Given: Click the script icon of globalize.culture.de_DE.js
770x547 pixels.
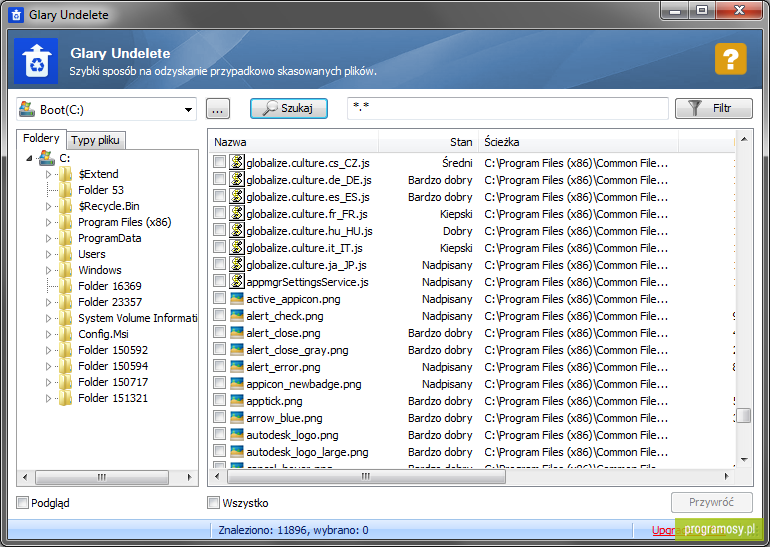Looking at the screenshot, I should point(237,179).
